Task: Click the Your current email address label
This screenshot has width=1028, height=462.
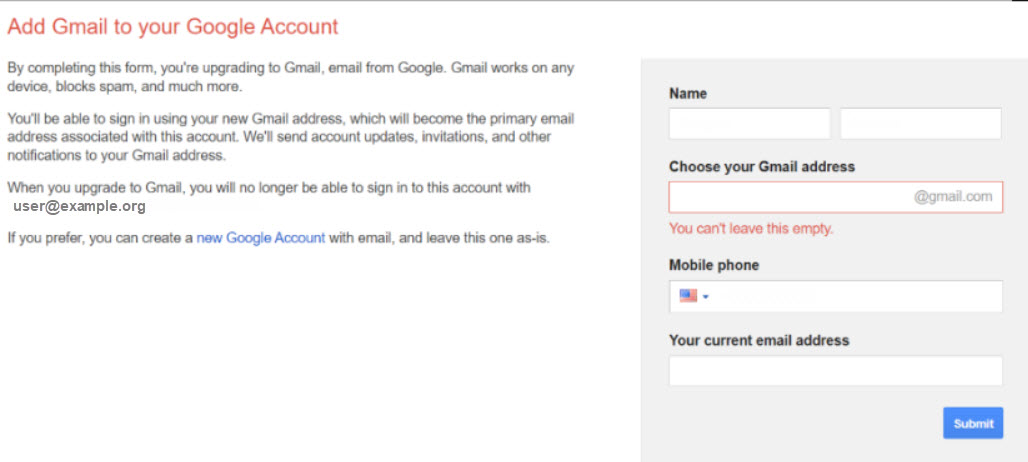Action: (x=759, y=341)
